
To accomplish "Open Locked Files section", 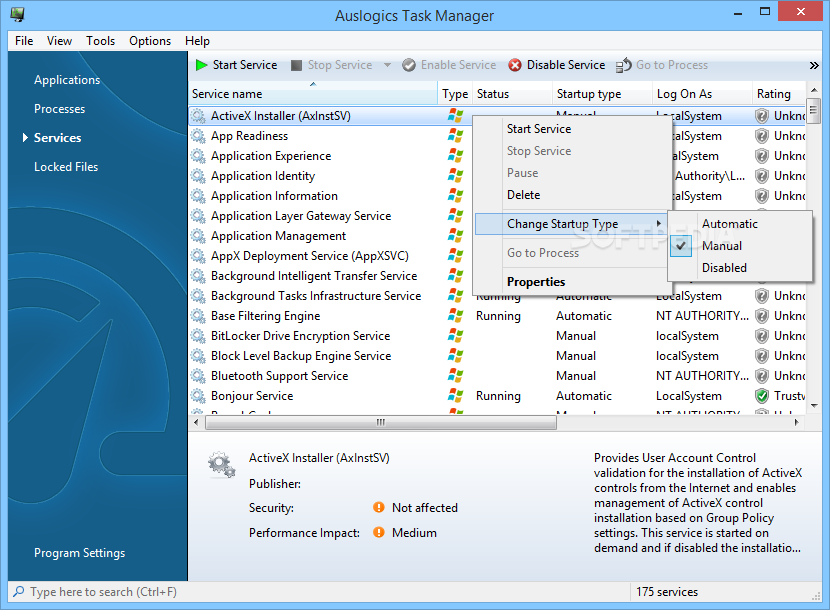I will pos(66,167).
